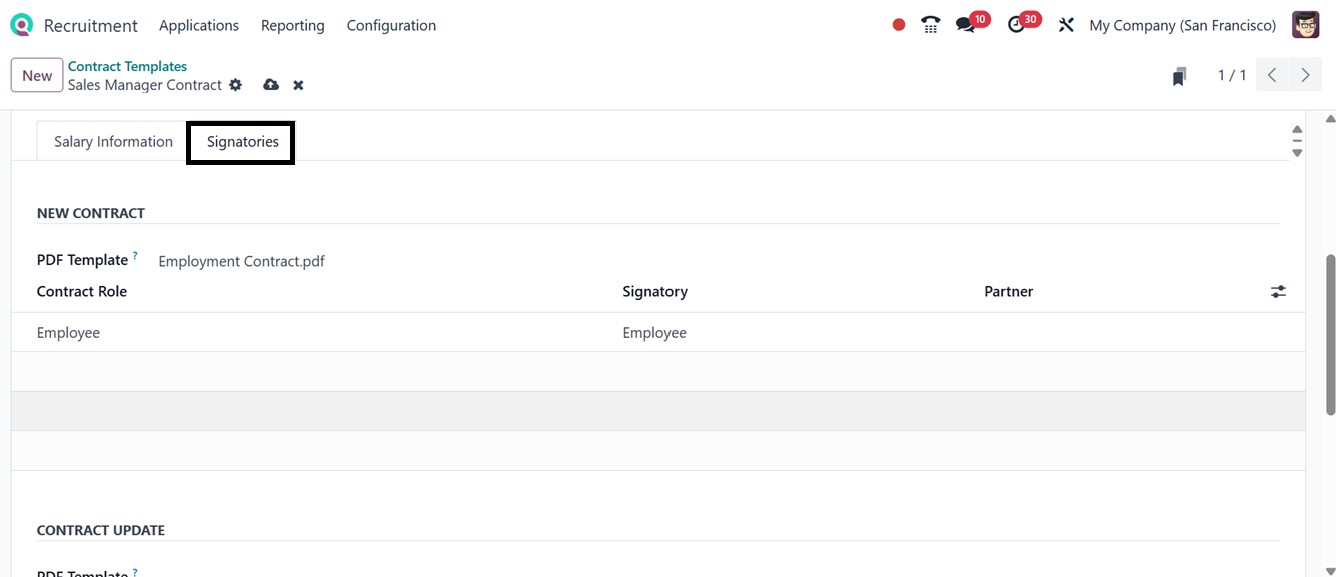Go to the next record arrow

pyautogui.click(x=1305, y=75)
